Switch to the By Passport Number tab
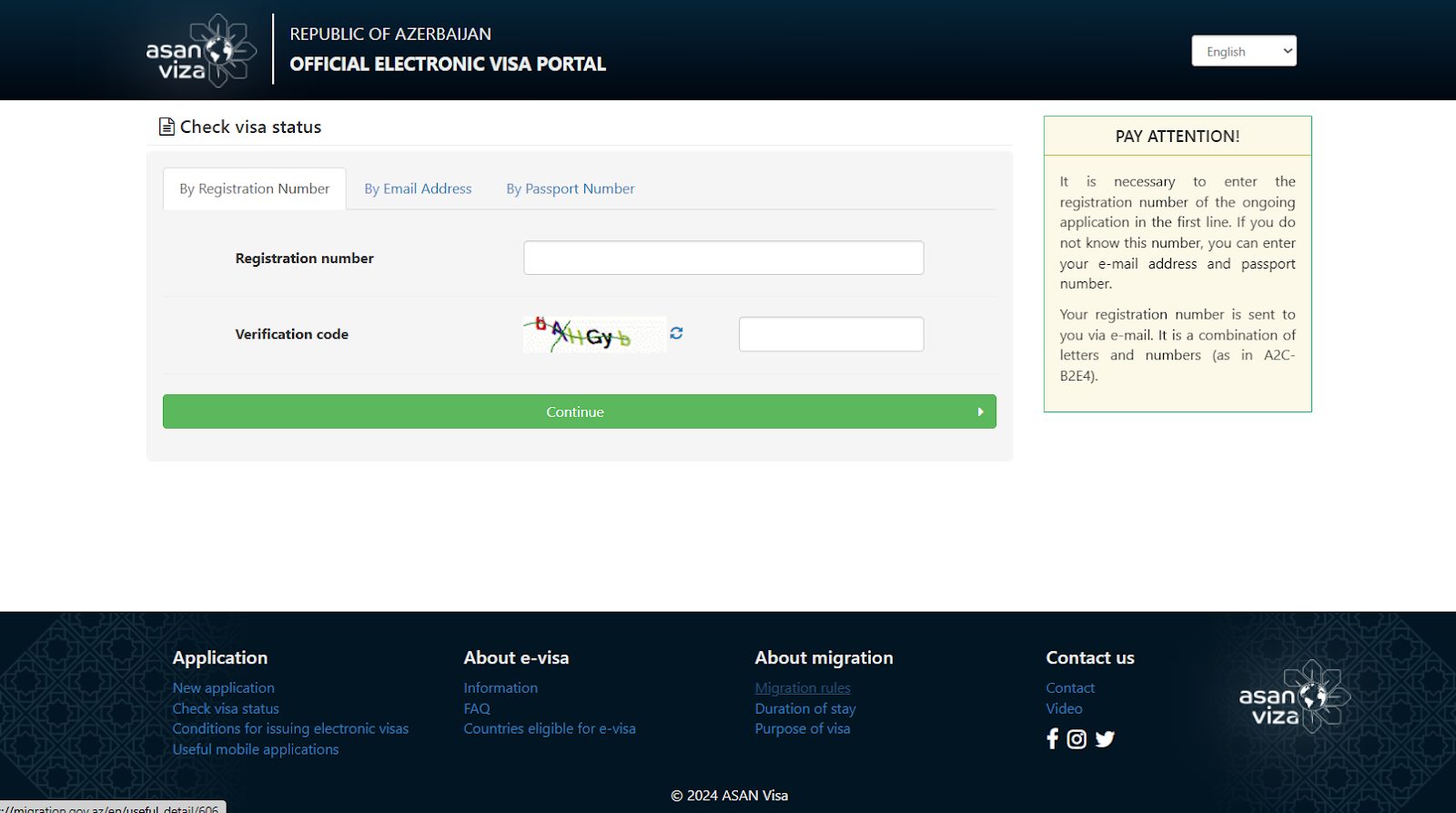This screenshot has height=813, width=1456. click(571, 188)
